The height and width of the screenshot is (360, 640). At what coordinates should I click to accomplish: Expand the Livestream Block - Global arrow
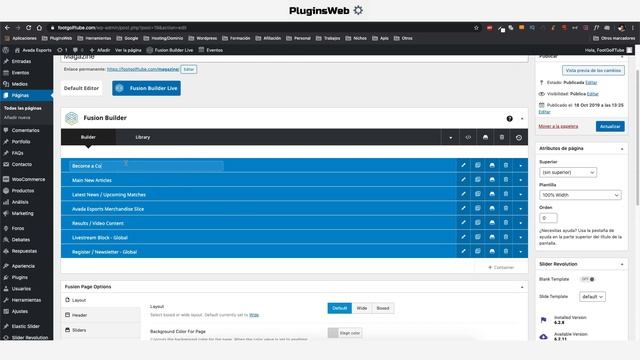[x=521, y=237]
